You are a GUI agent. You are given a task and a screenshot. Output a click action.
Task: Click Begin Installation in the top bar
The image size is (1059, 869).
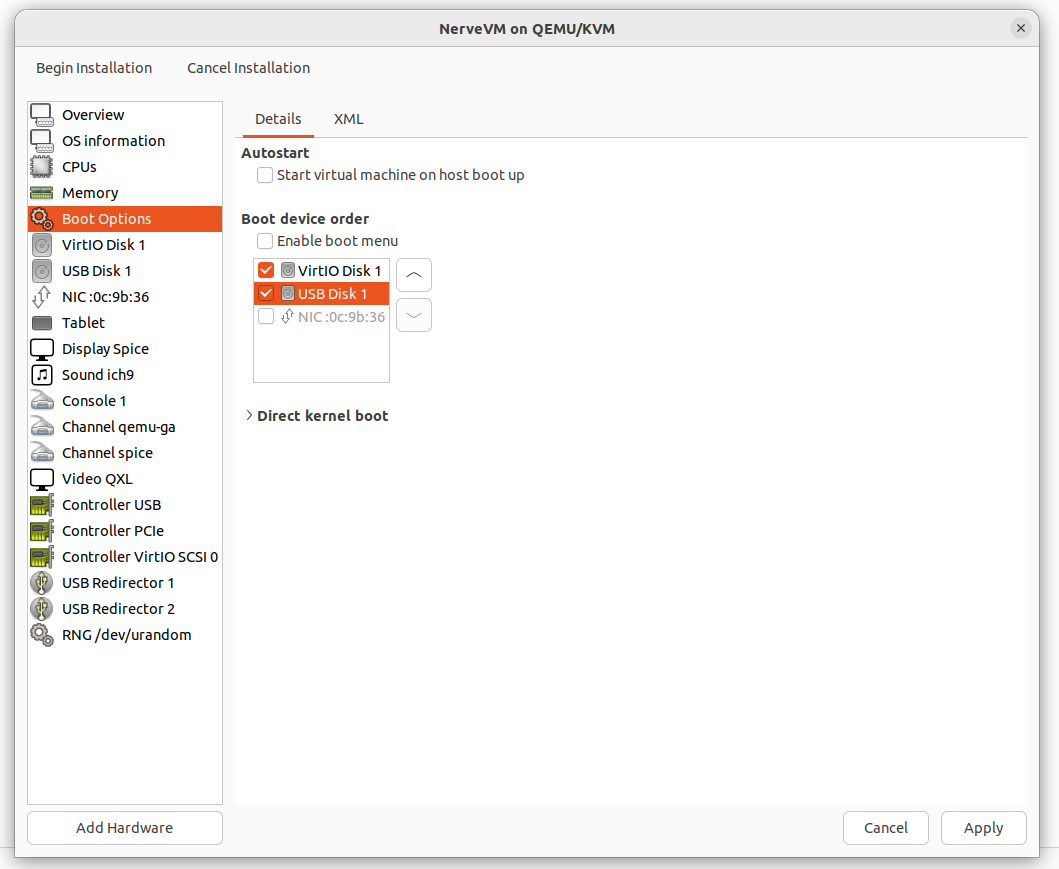point(94,68)
